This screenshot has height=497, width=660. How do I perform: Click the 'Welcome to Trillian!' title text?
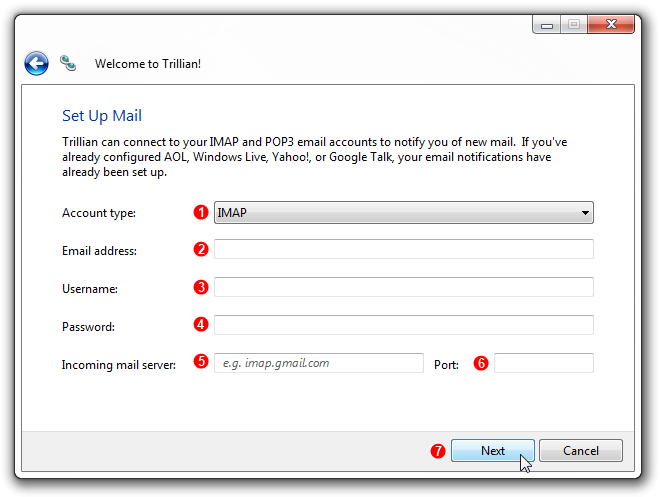tap(148, 64)
